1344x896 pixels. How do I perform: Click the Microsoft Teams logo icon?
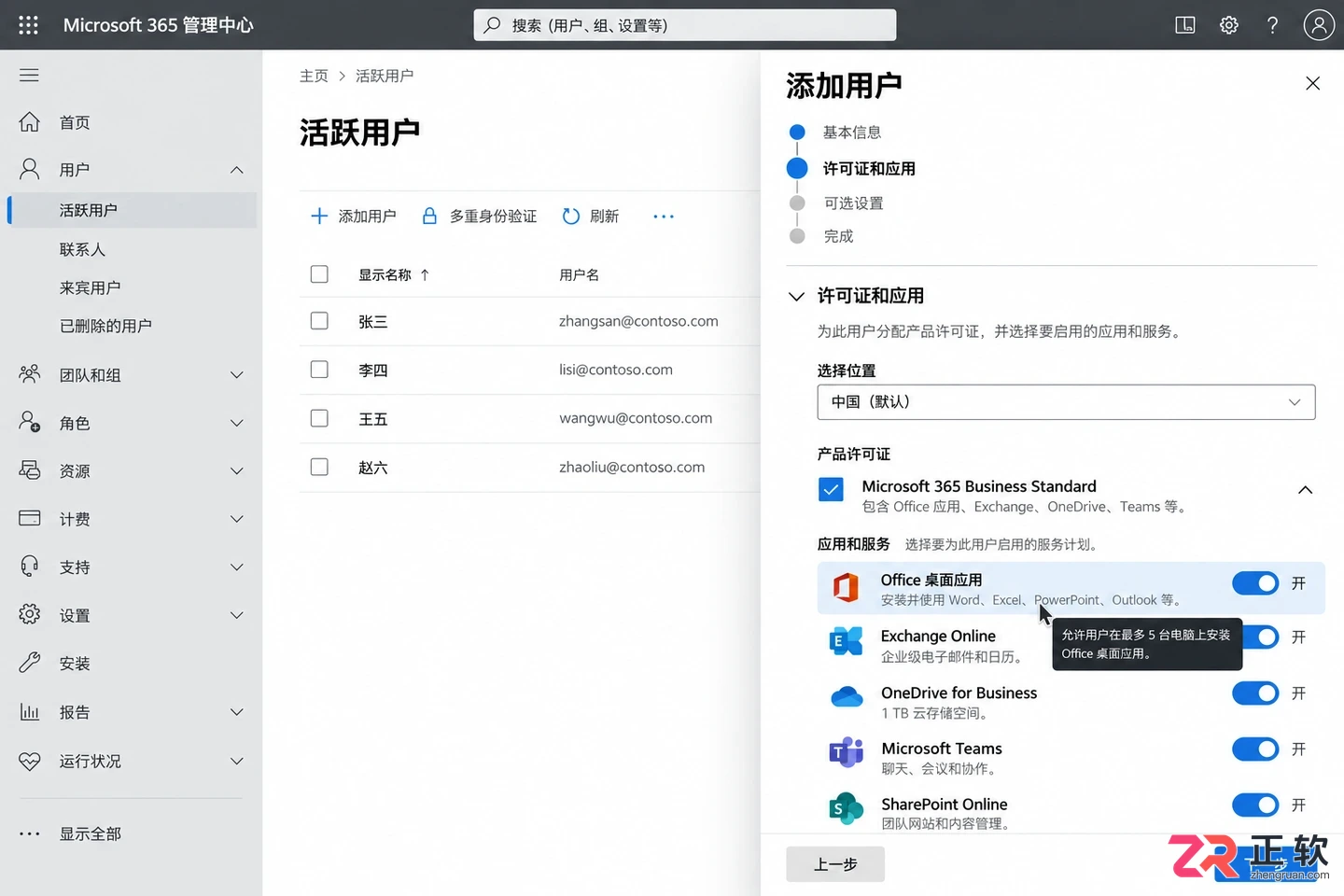846,752
